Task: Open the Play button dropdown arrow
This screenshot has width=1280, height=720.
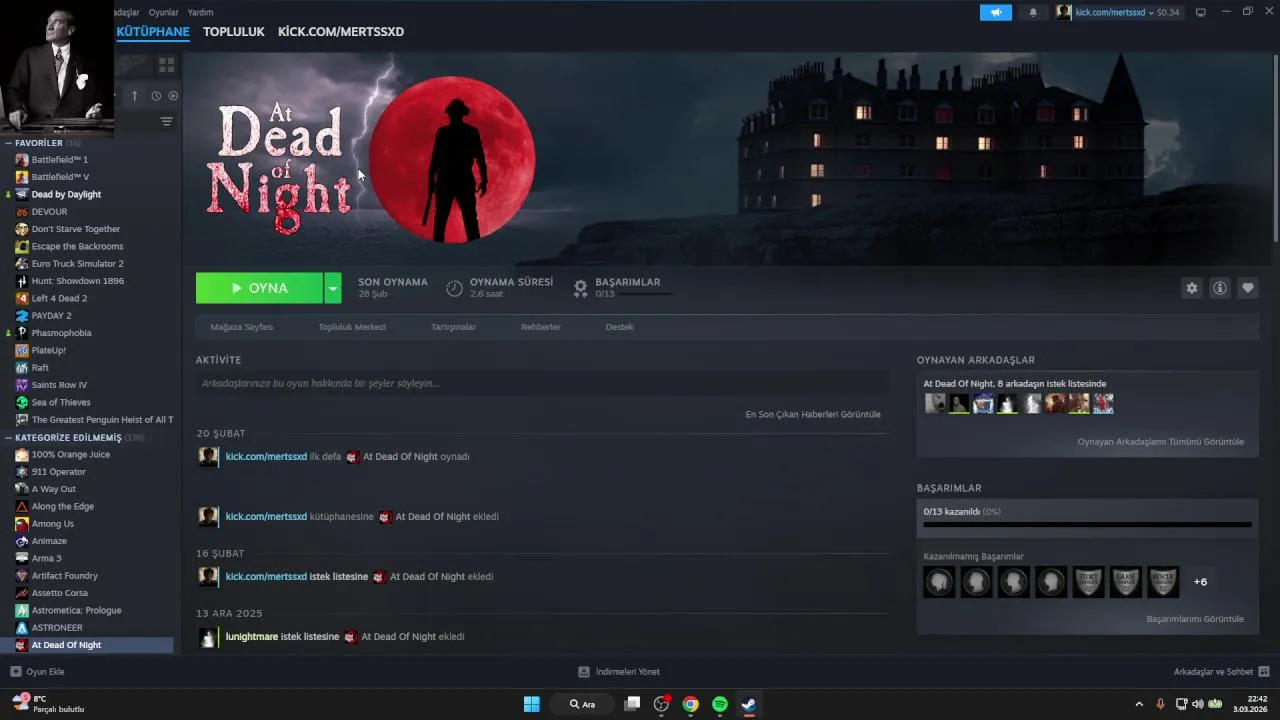Action: 333,288
